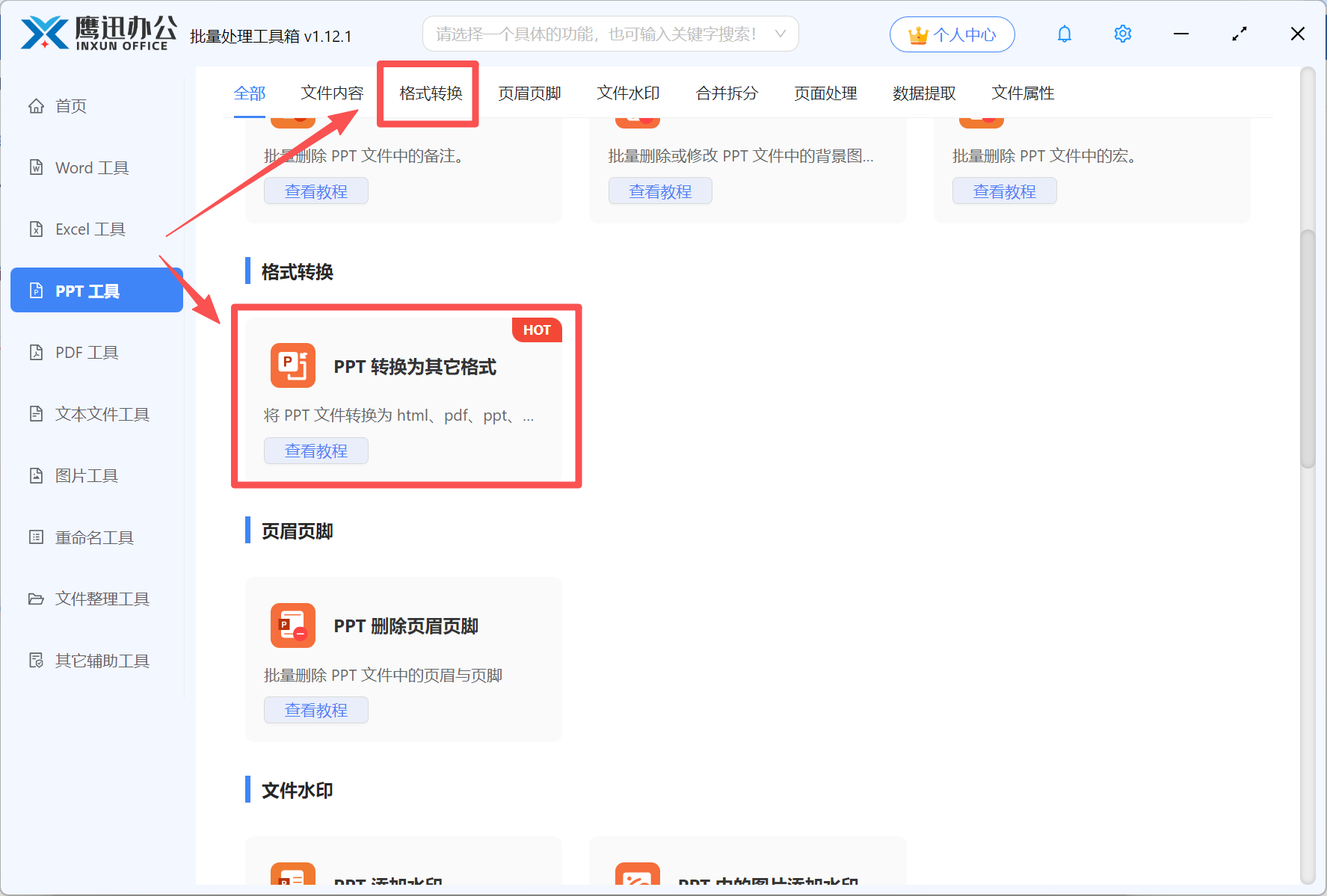Click the notification bell

1064,34
